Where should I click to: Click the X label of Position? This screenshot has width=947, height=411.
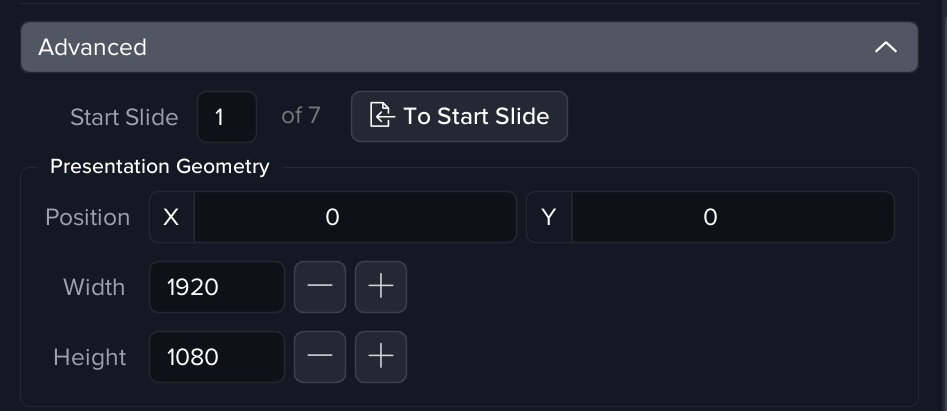[x=171, y=217]
